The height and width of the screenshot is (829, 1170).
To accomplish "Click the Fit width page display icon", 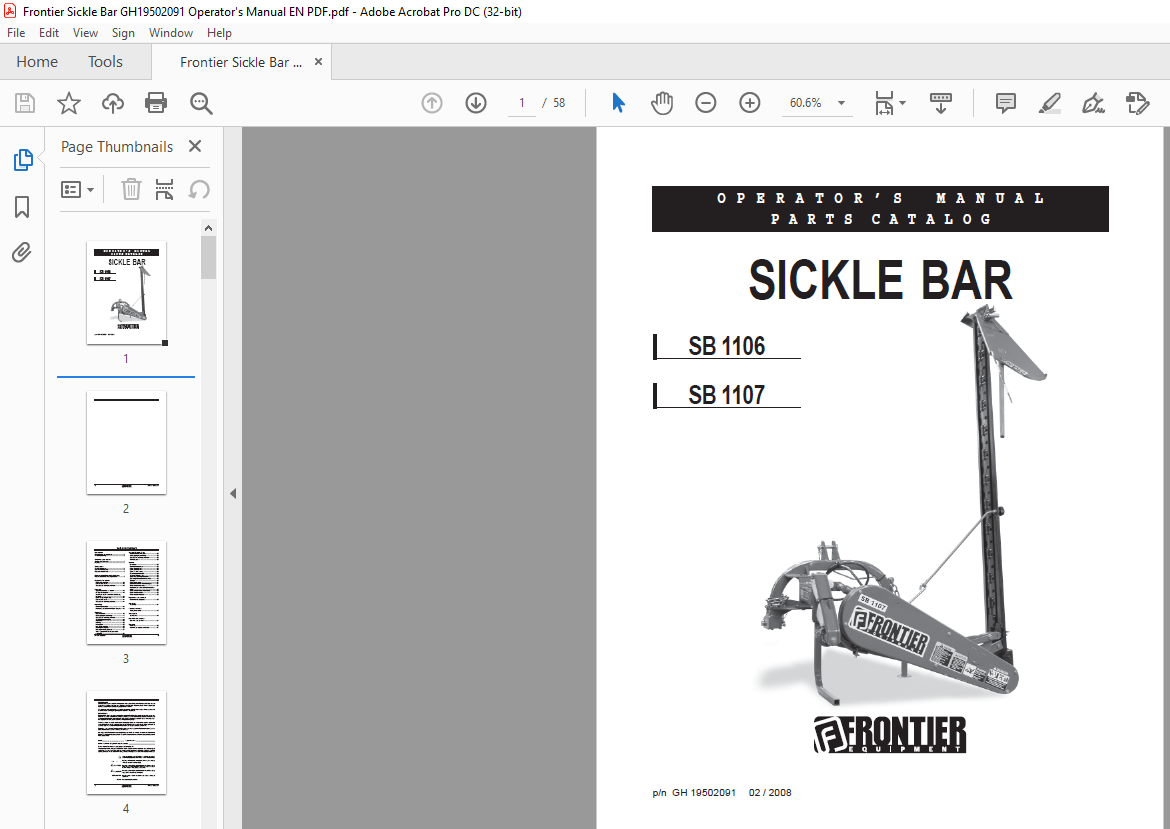I will point(883,103).
